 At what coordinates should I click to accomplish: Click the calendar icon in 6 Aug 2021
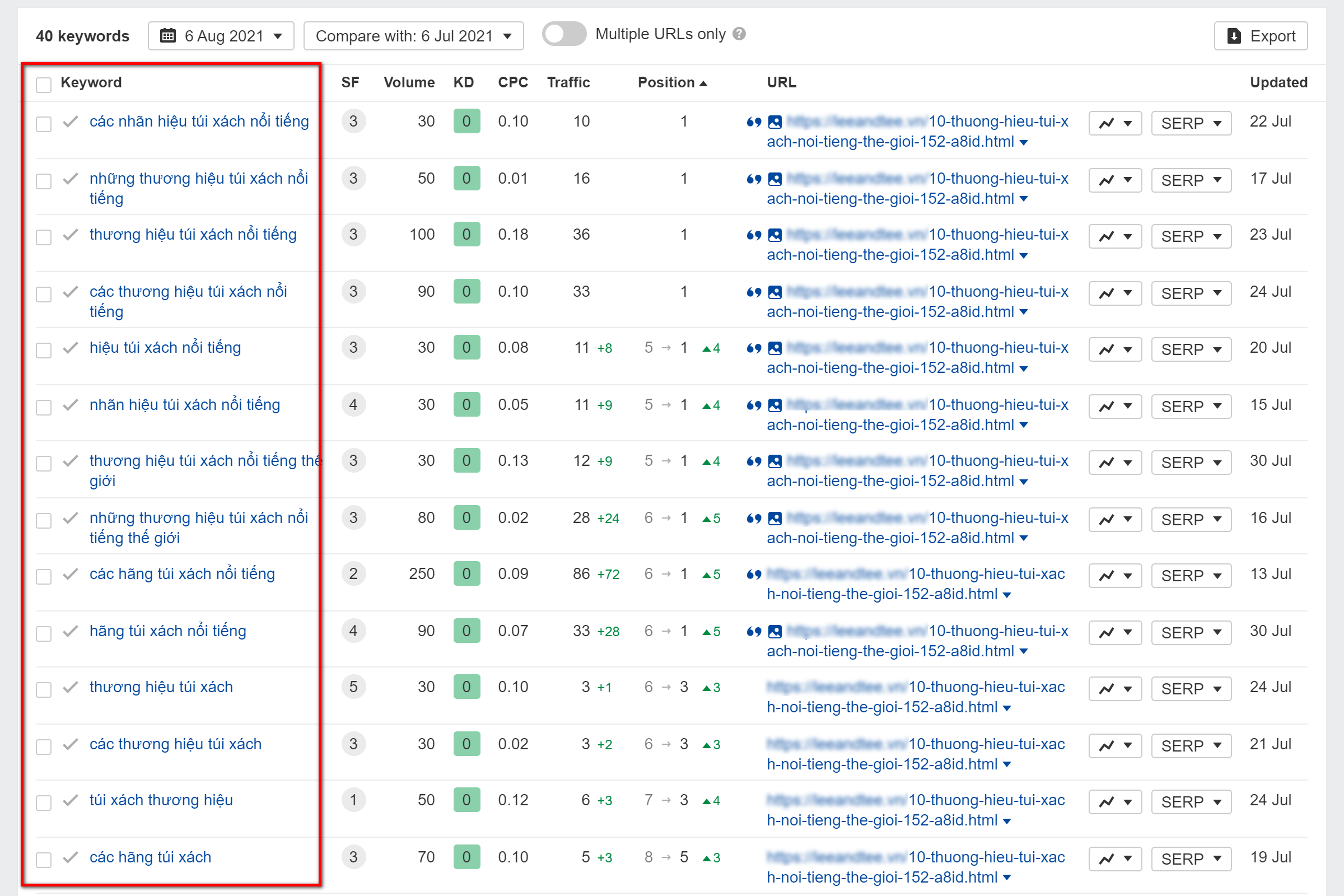pos(167,36)
